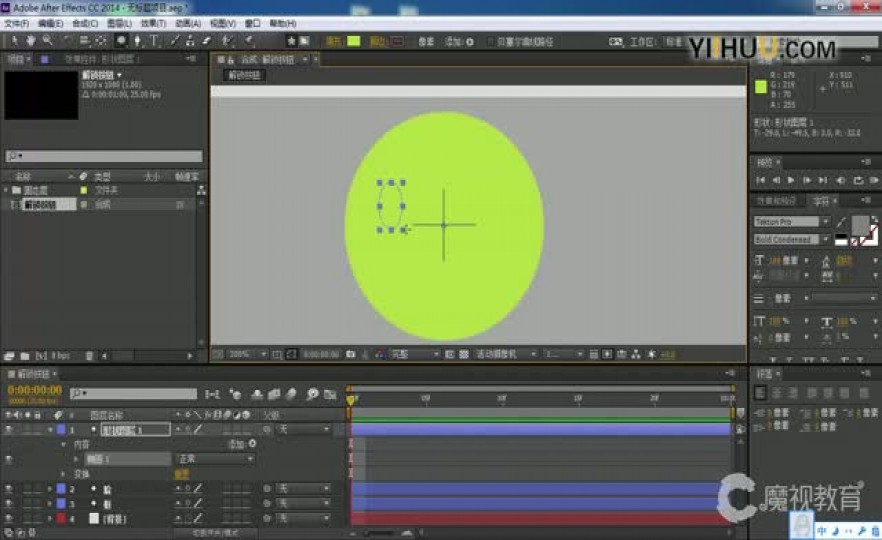Click draft 3D icon in timeline
This screenshot has height=540, width=882.
pos(236,394)
